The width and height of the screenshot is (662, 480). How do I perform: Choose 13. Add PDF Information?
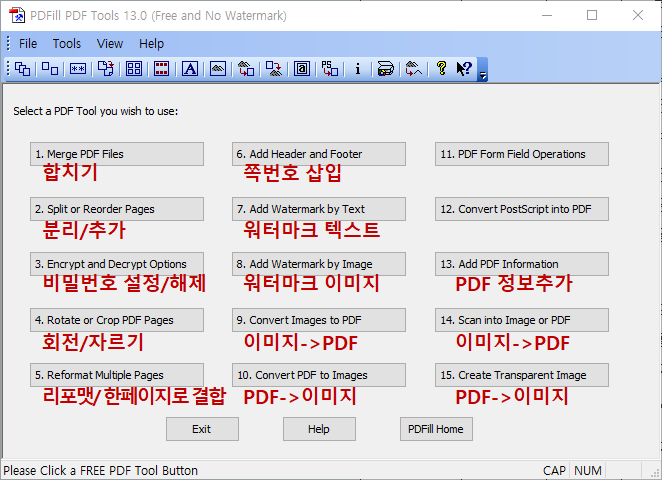(x=522, y=264)
